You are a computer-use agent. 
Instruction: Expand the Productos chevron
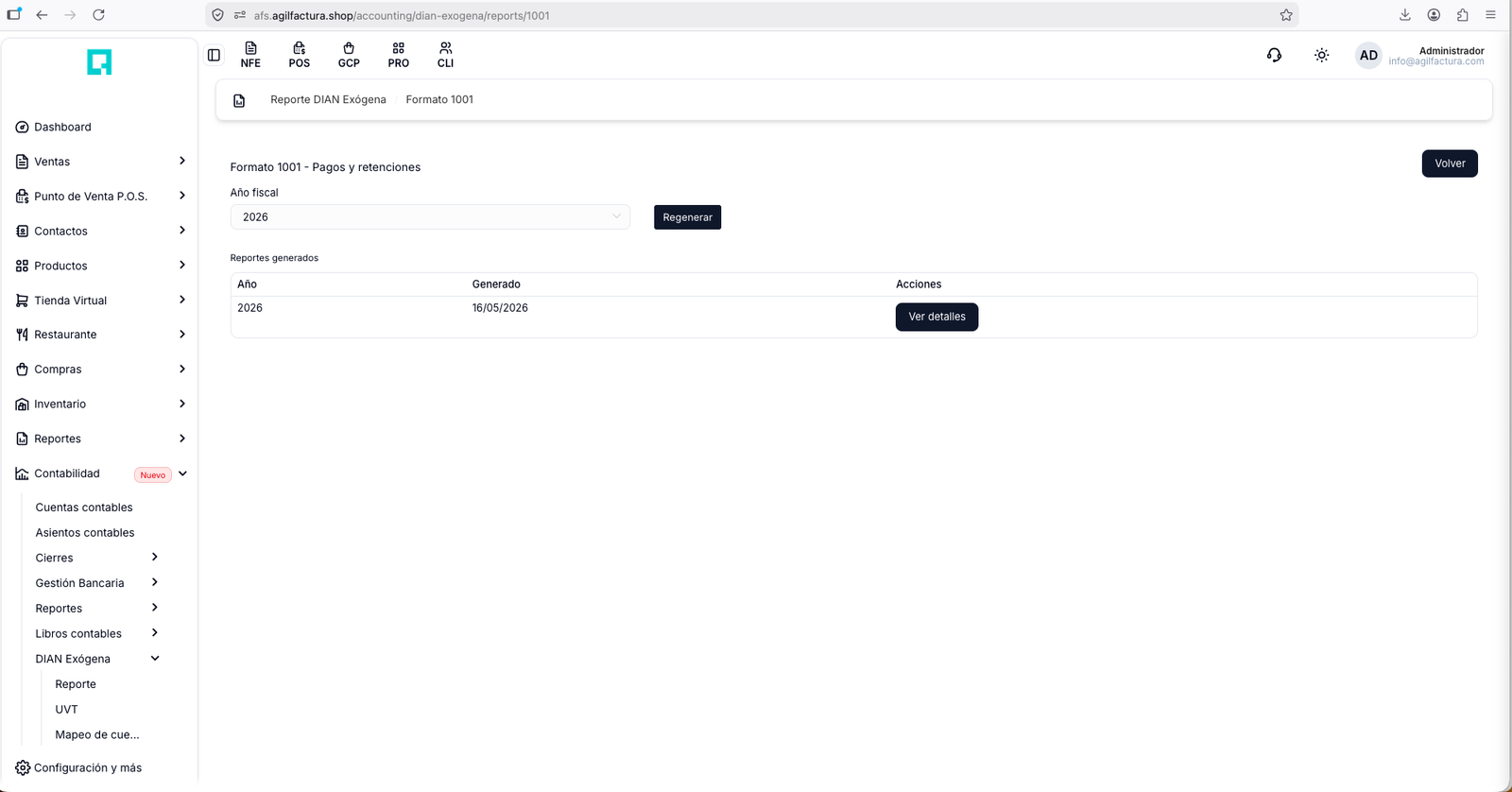pos(182,265)
